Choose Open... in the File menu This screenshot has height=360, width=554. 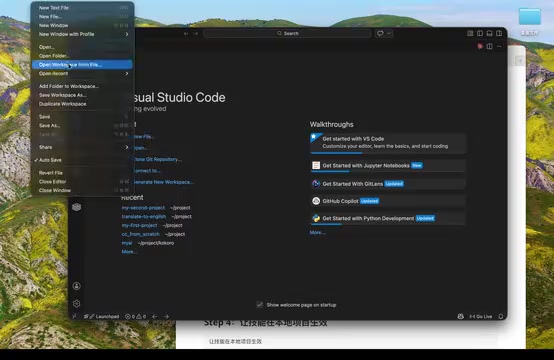[82, 47]
